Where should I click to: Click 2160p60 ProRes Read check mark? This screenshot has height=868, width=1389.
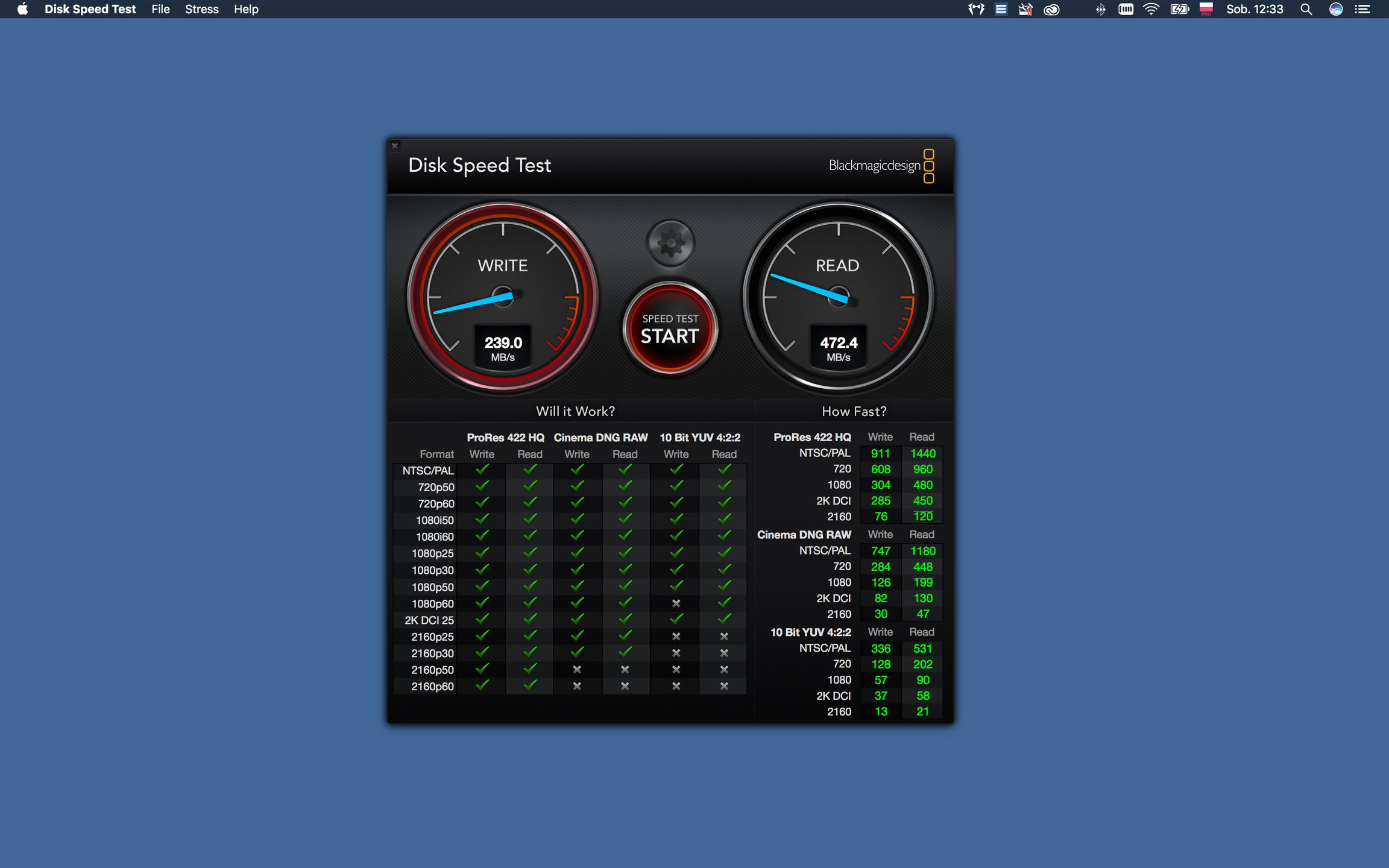point(530,685)
